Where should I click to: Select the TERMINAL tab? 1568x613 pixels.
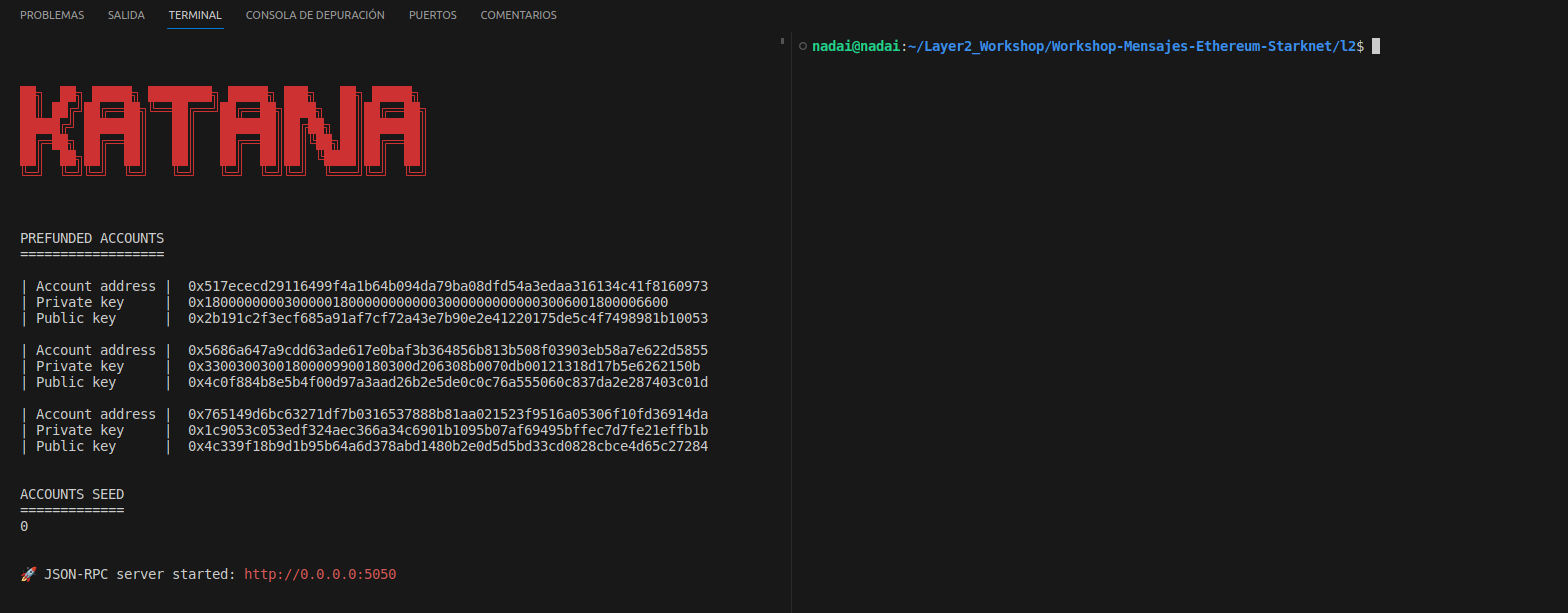tap(195, 15)
